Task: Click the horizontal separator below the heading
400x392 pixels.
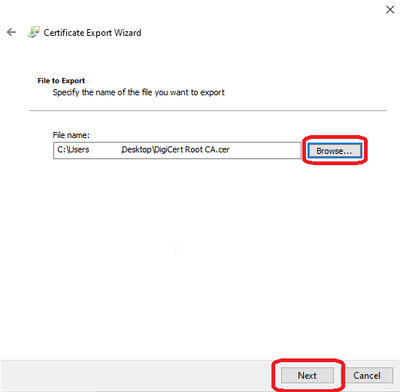Action: pyautogui.click(x=208, y=110)
